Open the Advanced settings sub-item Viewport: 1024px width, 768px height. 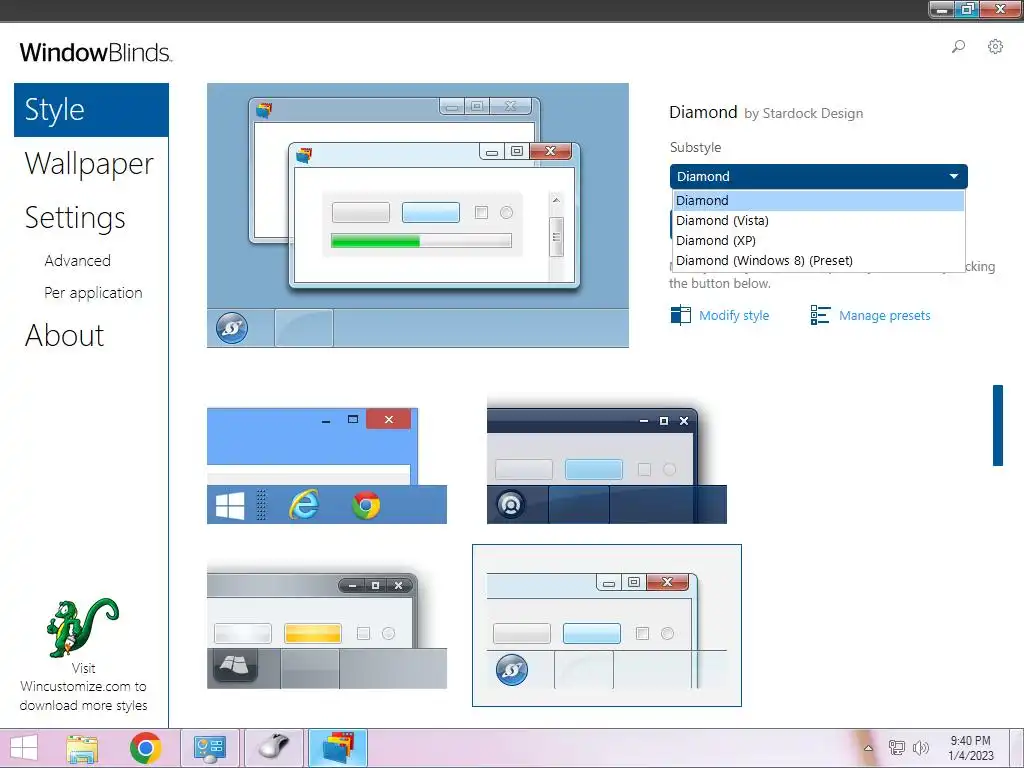[78, 261]
